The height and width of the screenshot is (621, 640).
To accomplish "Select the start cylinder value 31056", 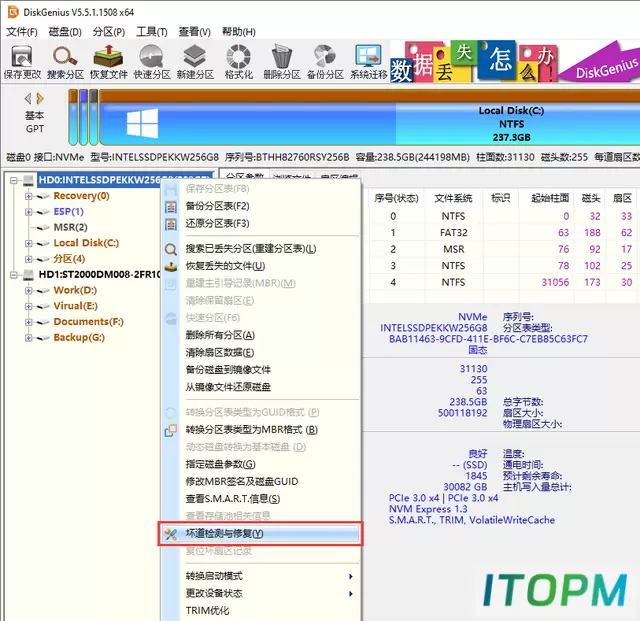I will point(555,283).
